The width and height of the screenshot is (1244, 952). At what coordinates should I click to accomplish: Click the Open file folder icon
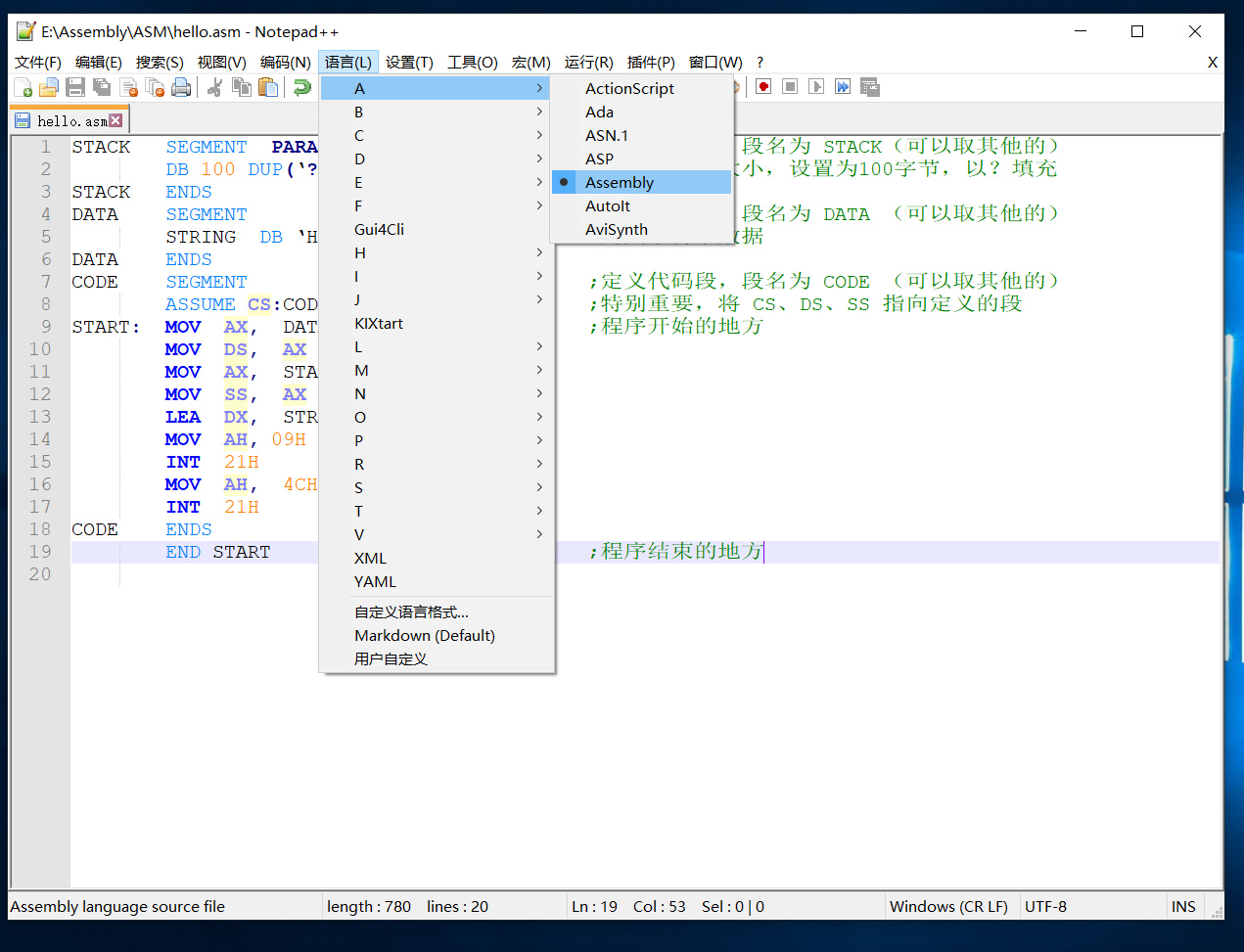click(49, 88)
